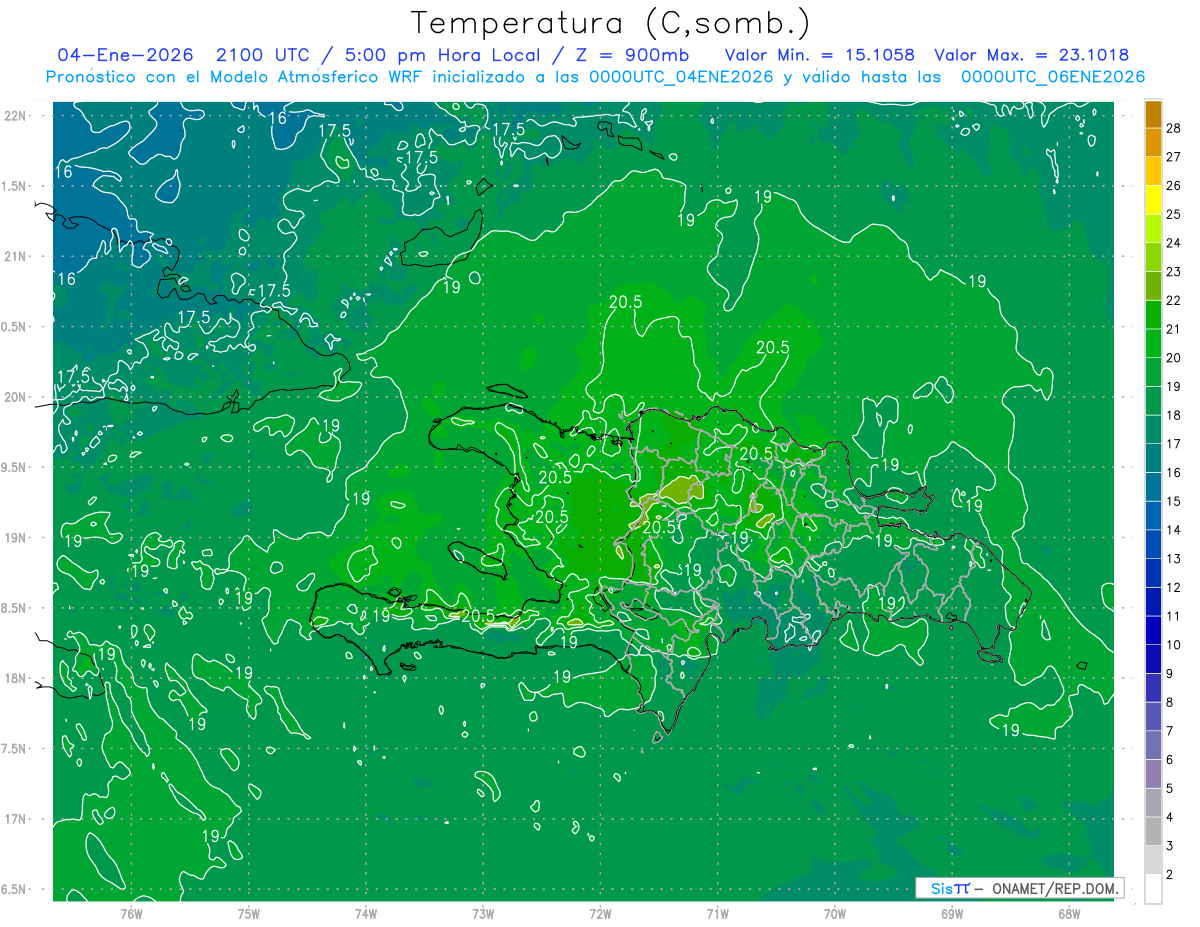Click the '22N' latitude axis label
The image size is (1200, 927).
tap(15, 115)
